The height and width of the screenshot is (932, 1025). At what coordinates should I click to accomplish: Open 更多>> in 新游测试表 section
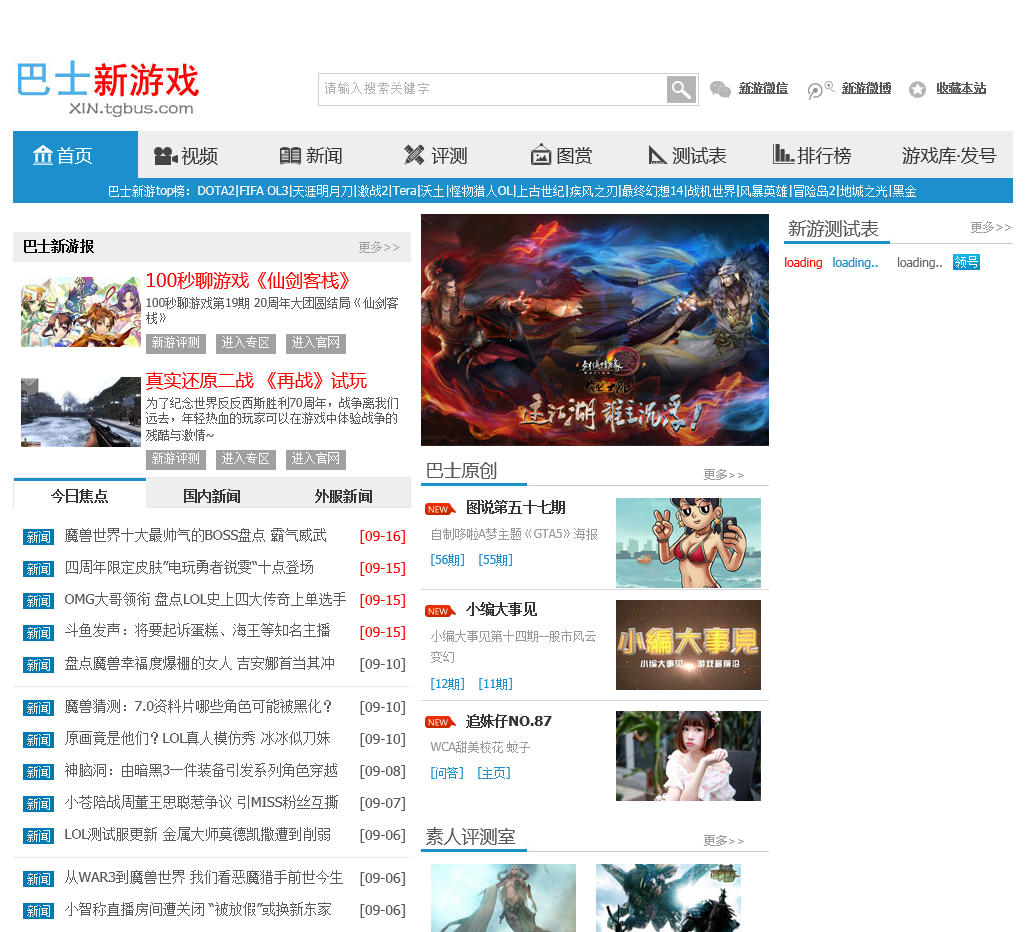(990, 227)
